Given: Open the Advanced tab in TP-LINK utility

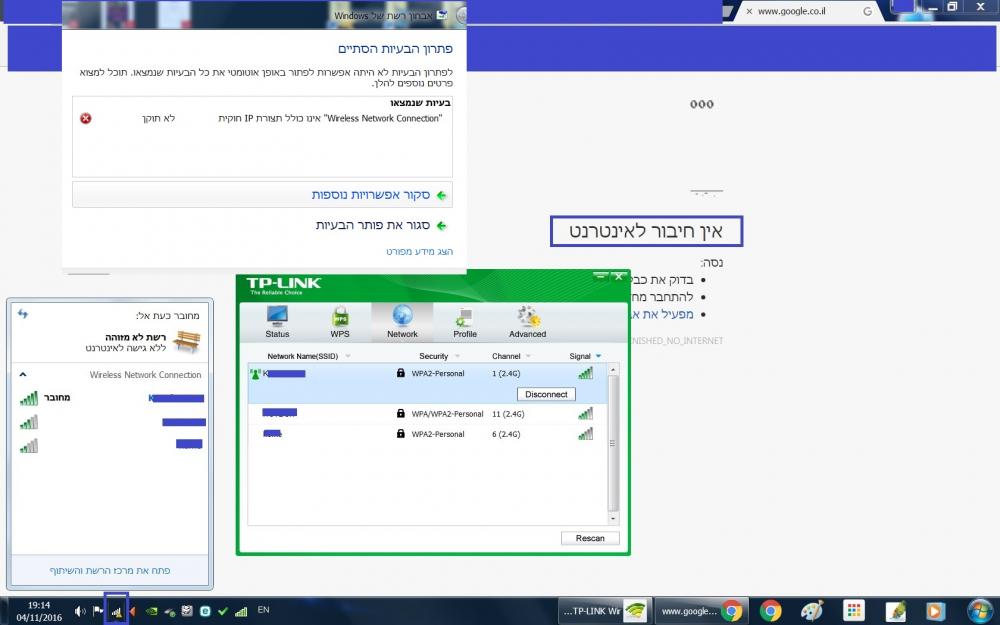Looking at the screenshot, I should coord(527,321).
